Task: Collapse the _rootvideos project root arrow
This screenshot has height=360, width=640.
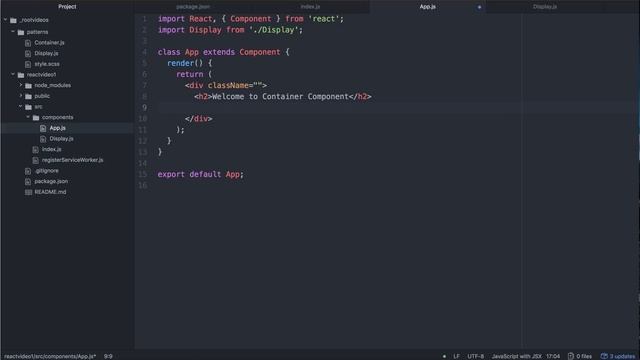Action: (x=5, y=20)
